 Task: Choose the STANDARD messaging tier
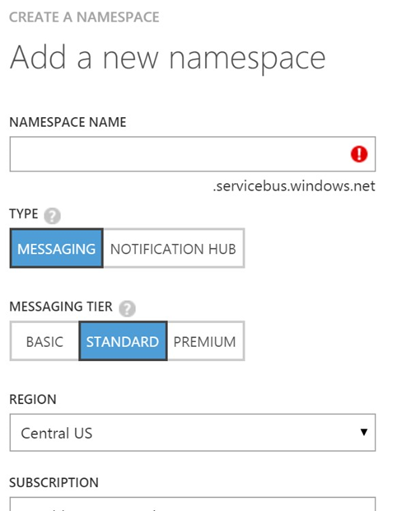[x=123, y=341]
